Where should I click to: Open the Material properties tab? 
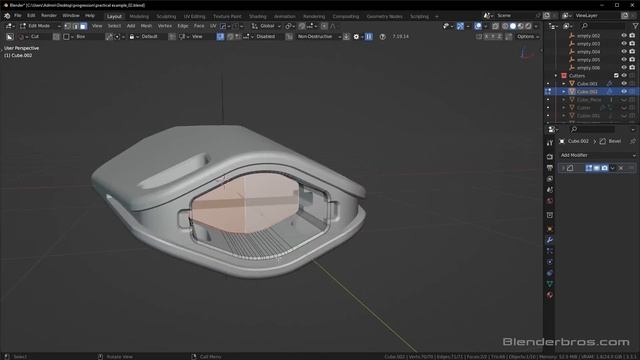coord(550,295)
